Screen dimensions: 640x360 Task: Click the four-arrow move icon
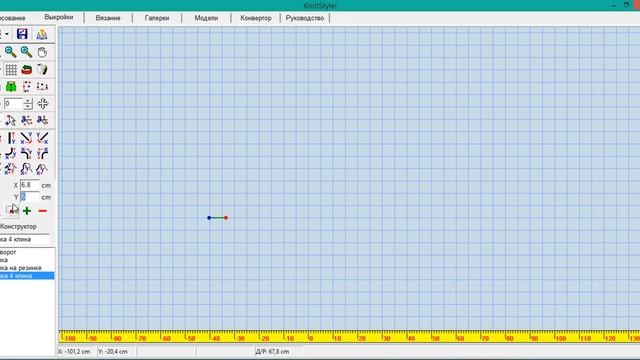click(42, 104)
